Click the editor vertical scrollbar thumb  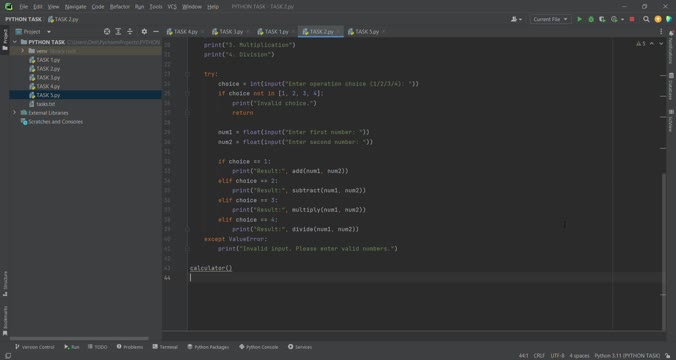tap(663, 233)
